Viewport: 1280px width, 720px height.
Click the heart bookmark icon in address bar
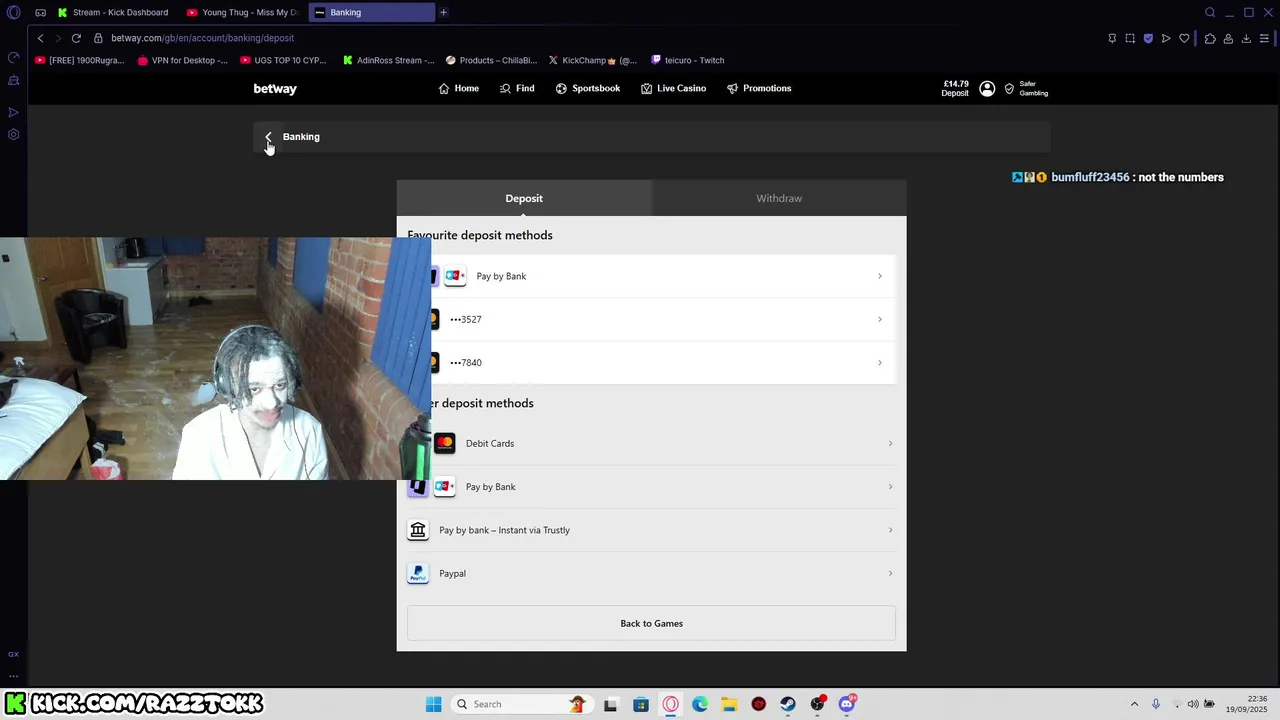point(1184,38)
